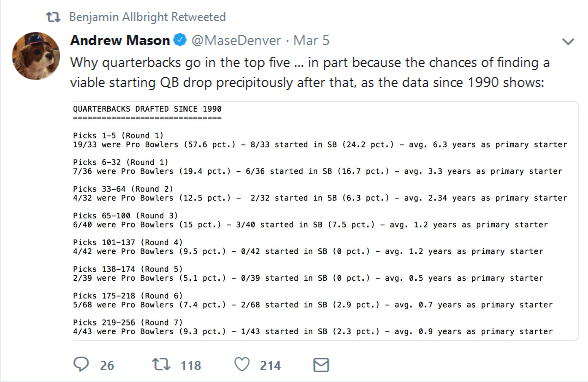Click the blue verified badge beside Andrew Mason
This screenshot has width=588, height=382.
180,40
